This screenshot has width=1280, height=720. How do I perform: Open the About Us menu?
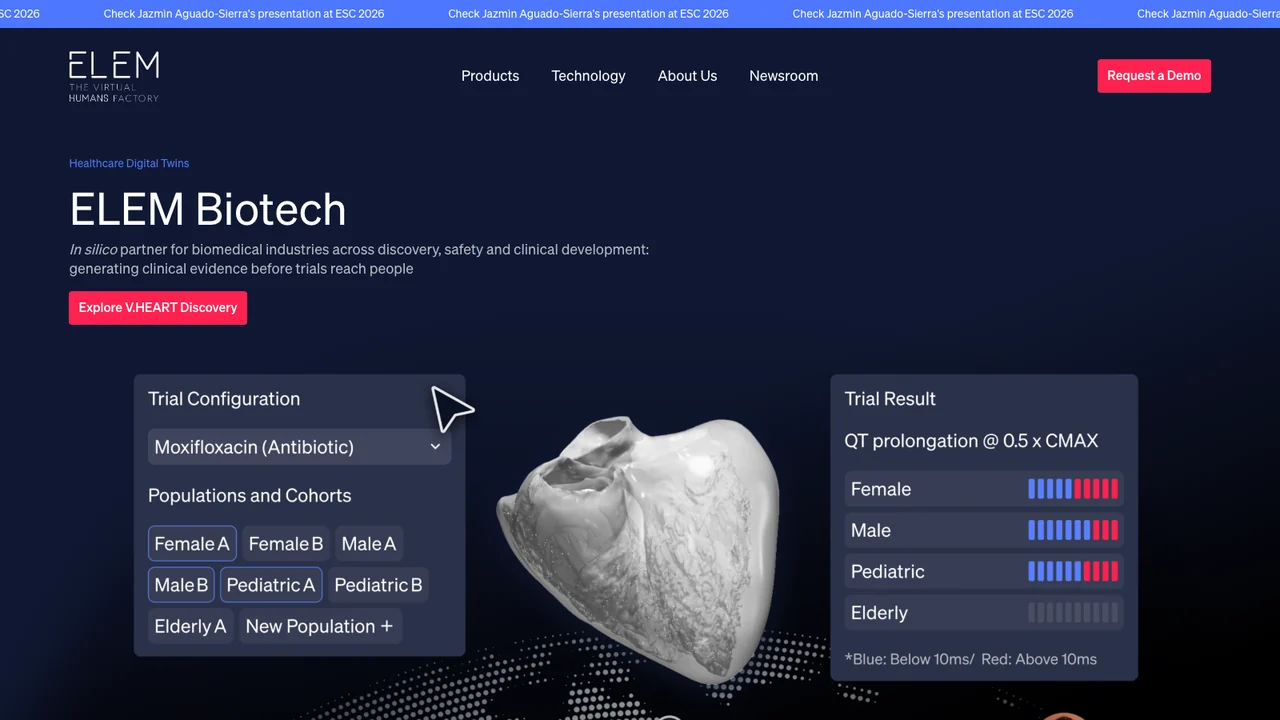(687, 76)
